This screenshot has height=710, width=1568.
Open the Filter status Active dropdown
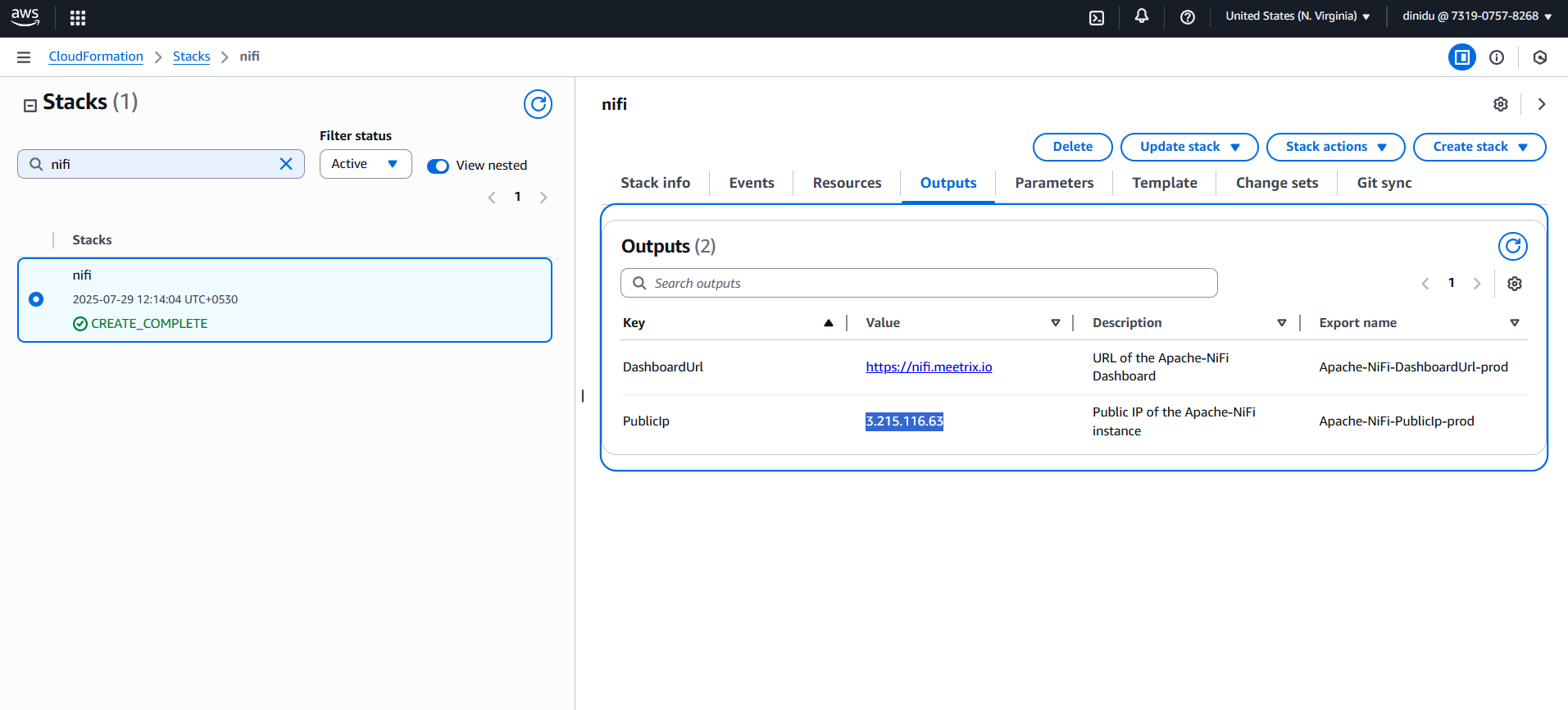point(366,164)
